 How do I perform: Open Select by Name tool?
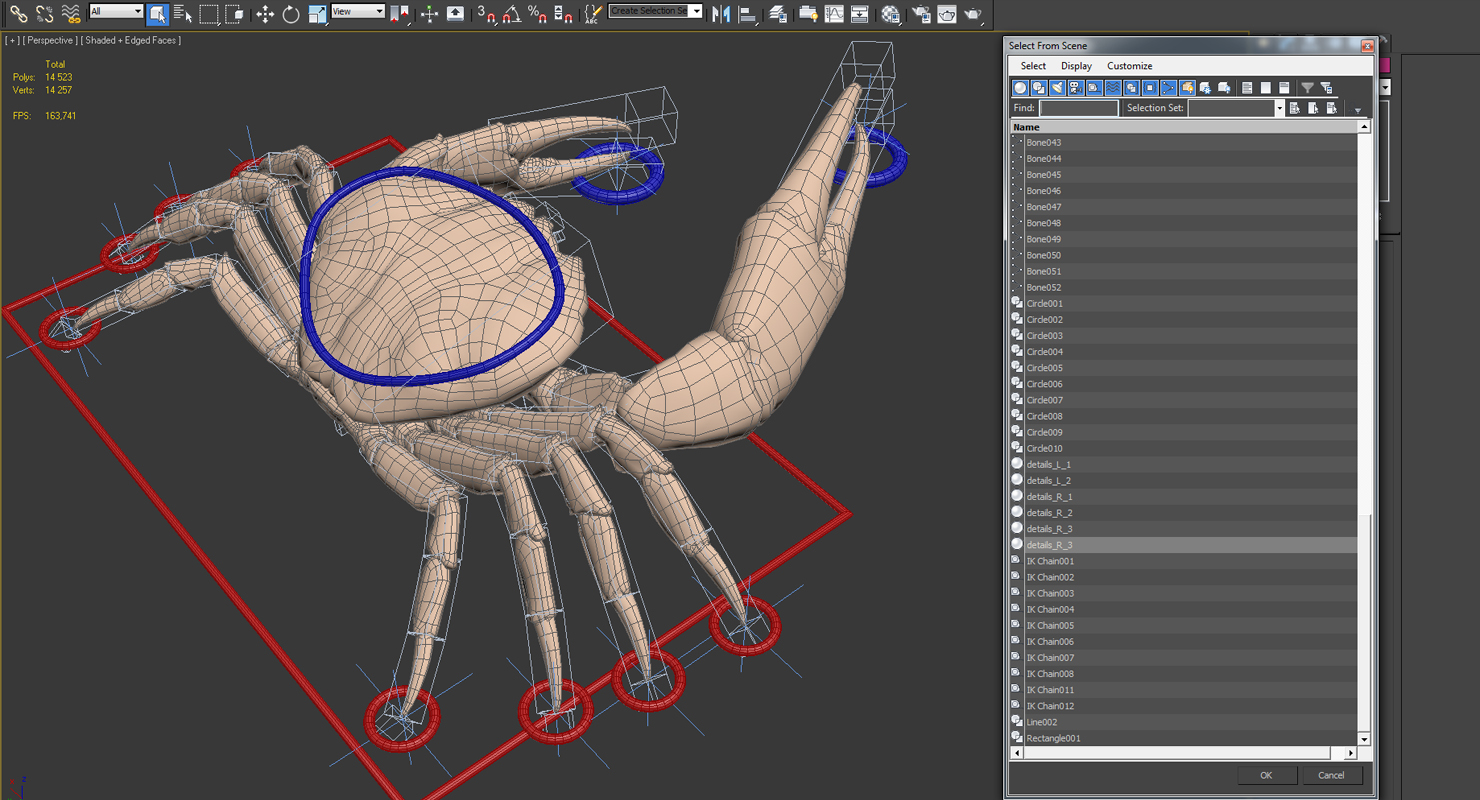[x=182, y=14]
